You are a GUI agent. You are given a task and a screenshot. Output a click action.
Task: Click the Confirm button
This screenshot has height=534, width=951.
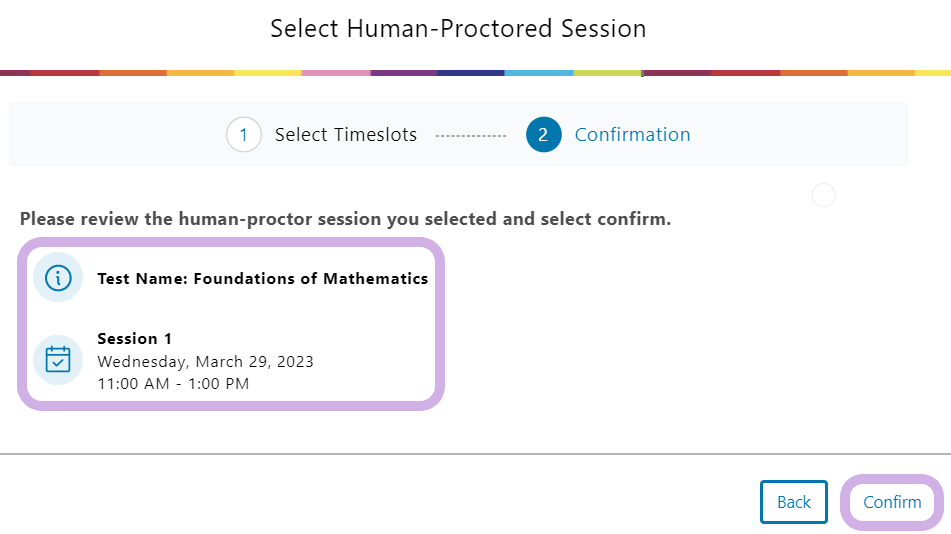click(x=892, y=502)
